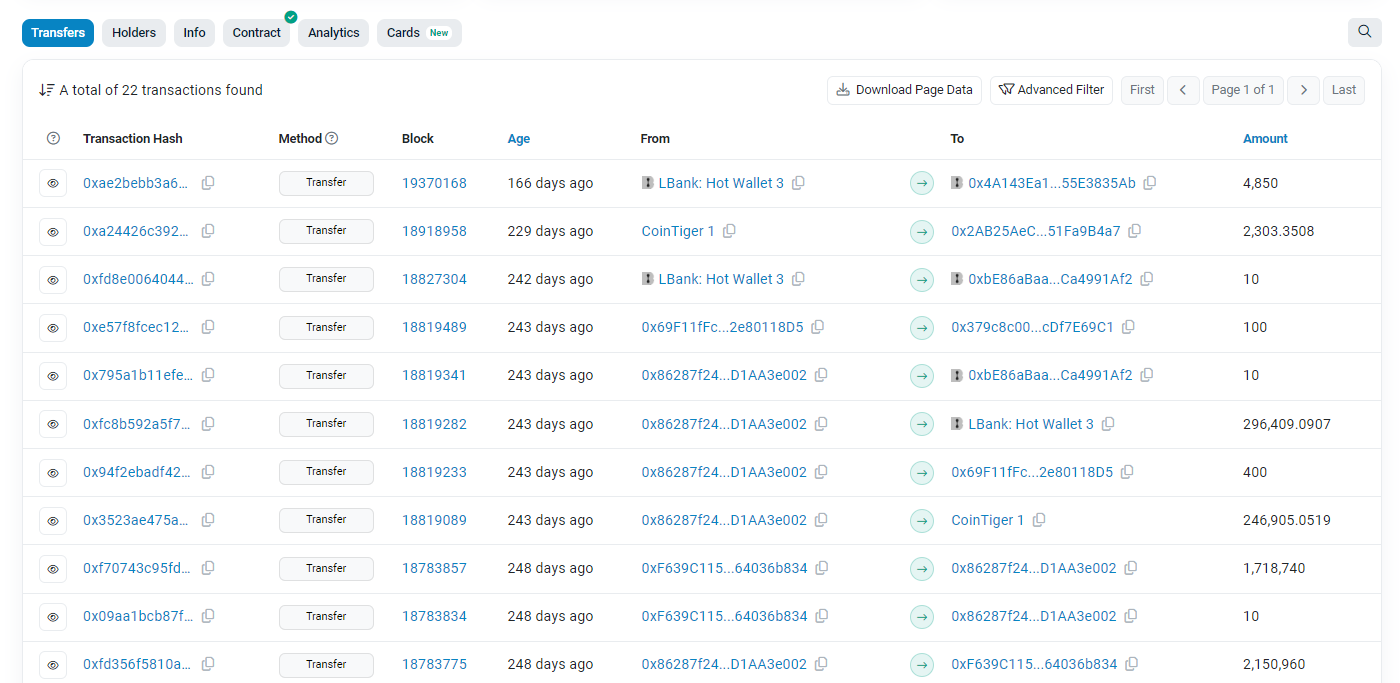1400x683 pixels.
Task: Jump to Last page
Action: tap(1344, 90)
